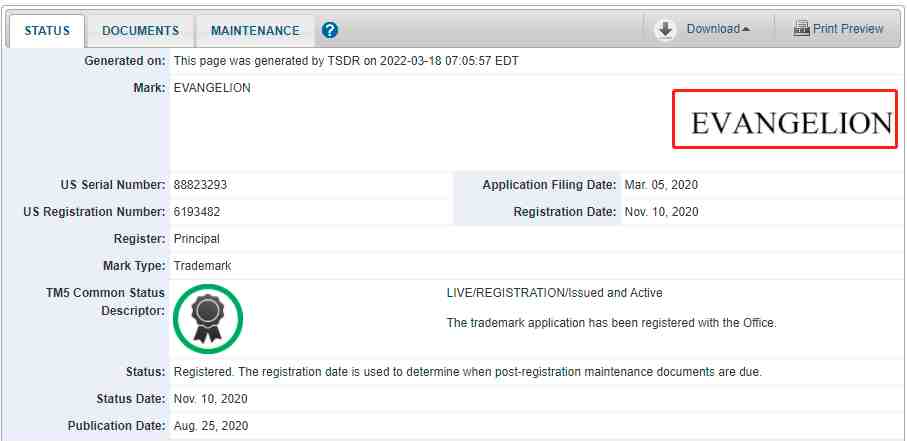Viewport: 907px width, 441px height.
Task: Click the small caret next to Download
Action: pos(746,30)
